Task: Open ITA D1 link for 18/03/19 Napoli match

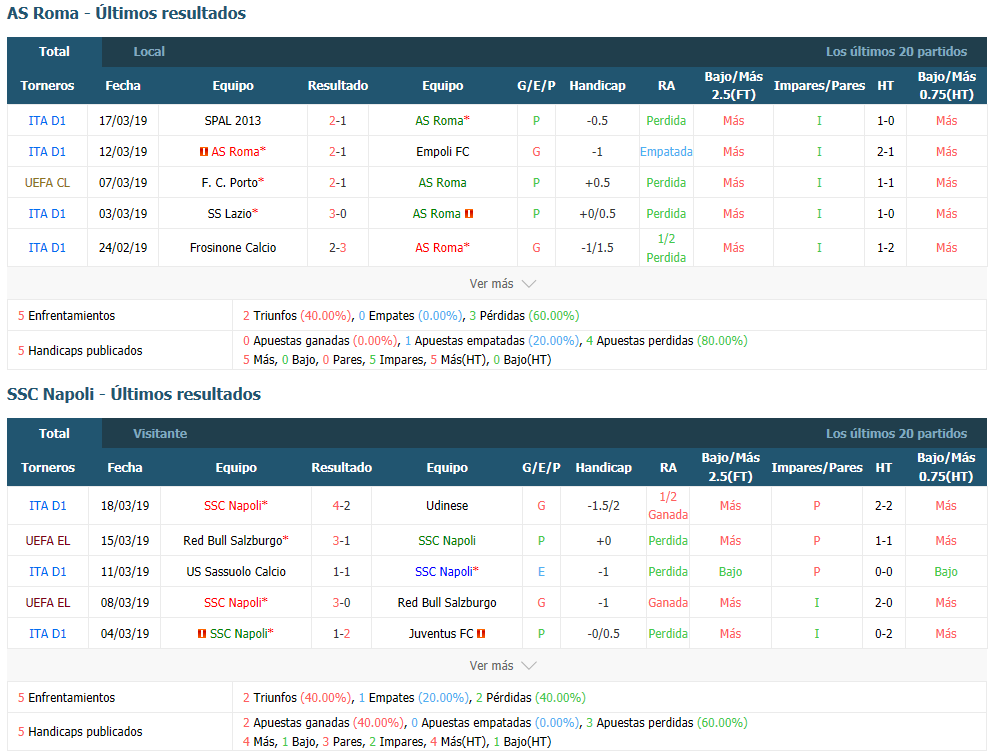Action: tap(48, 506)
